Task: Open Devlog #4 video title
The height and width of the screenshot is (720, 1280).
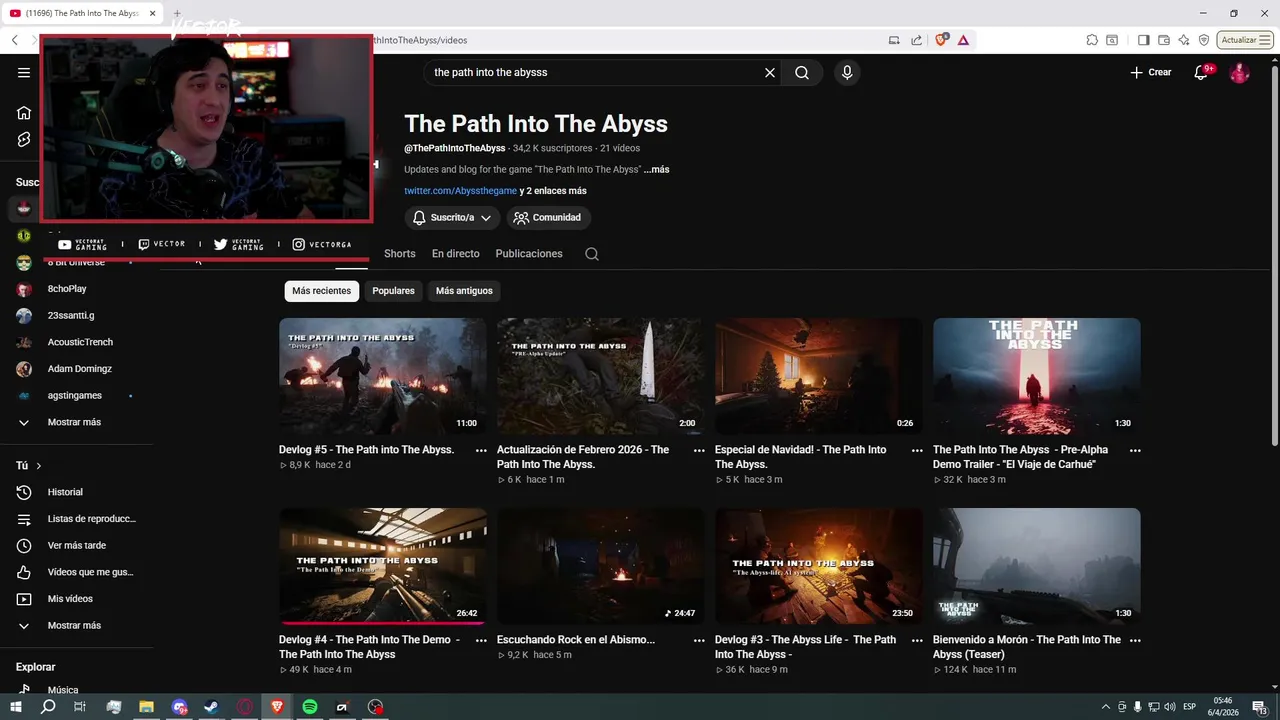Action: pos(369,647)
